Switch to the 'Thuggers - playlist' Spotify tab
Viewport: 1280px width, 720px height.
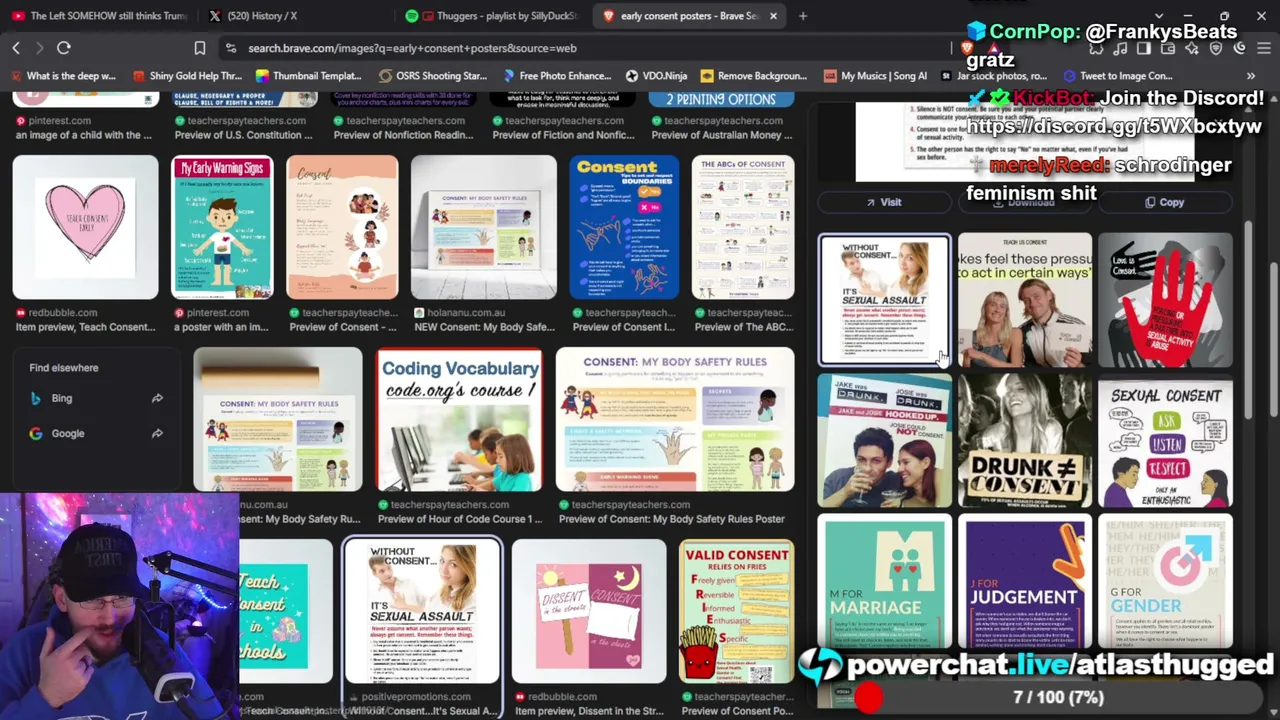[x=490, y=16]
